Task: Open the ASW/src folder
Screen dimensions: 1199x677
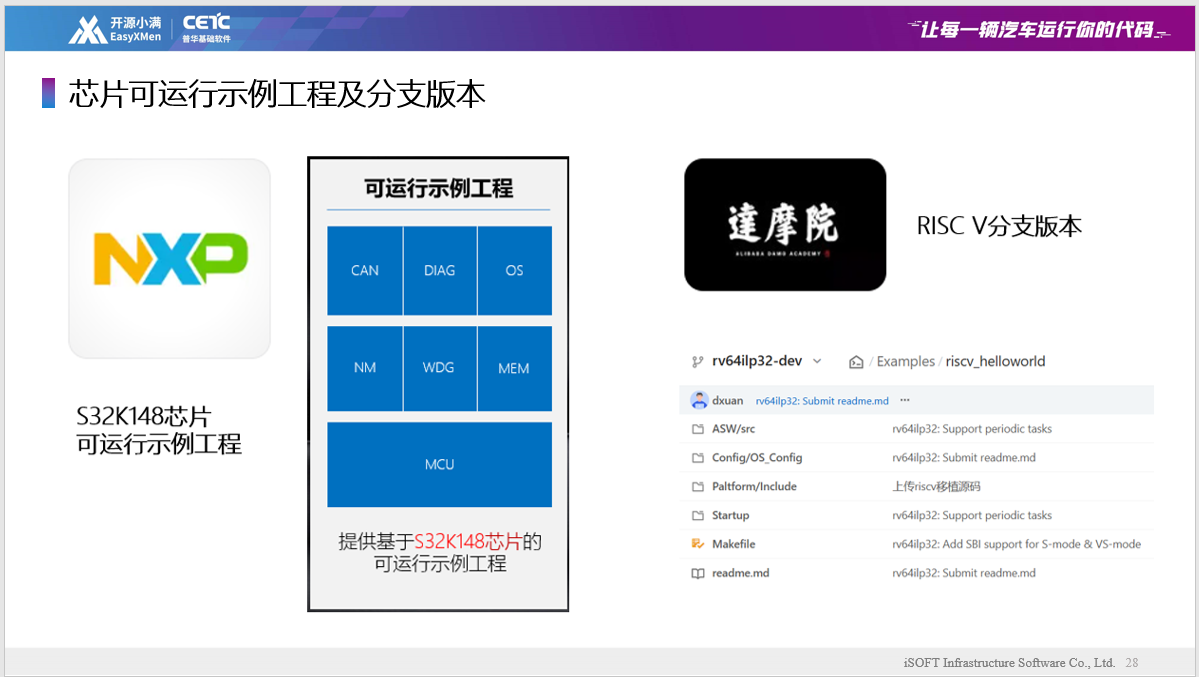Action: coord(733,429)
